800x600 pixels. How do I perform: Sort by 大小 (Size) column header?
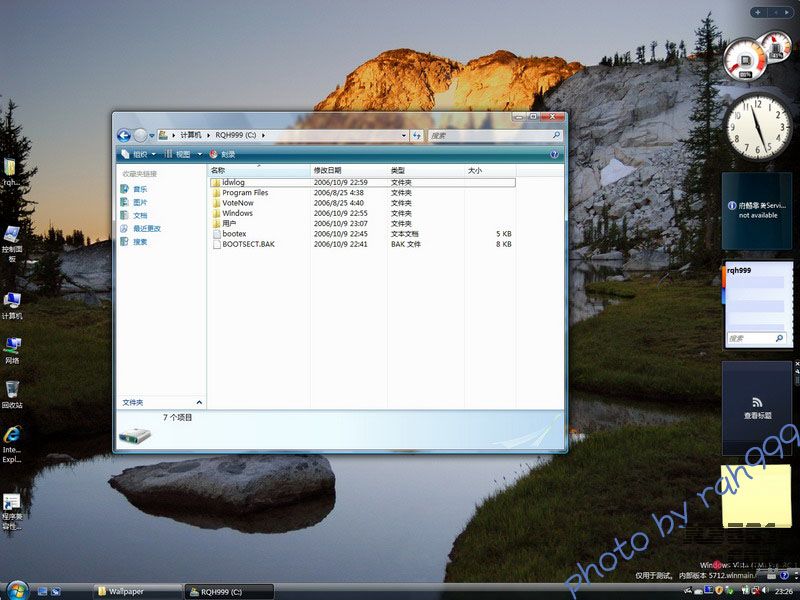pos(490,170)
